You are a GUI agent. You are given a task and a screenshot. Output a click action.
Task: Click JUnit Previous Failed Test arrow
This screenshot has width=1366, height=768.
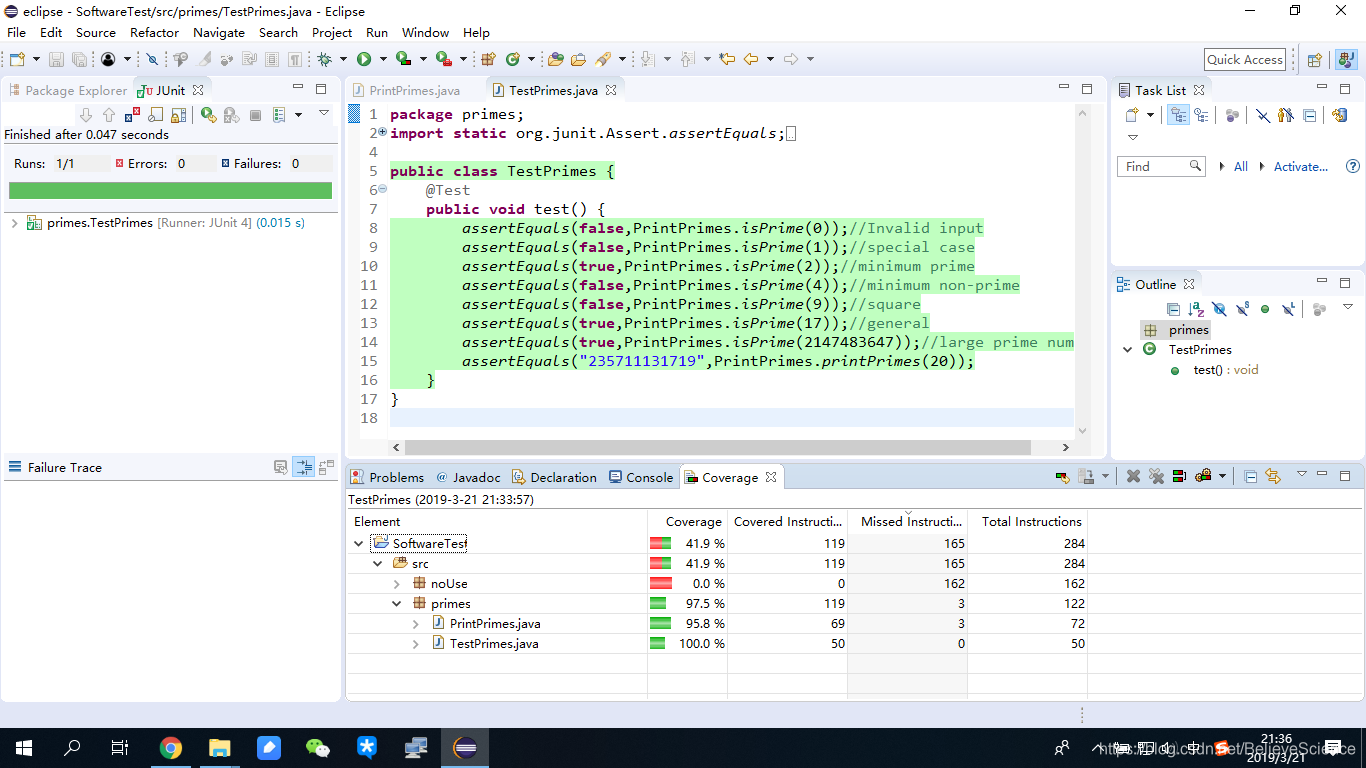(x=109, y=115)
